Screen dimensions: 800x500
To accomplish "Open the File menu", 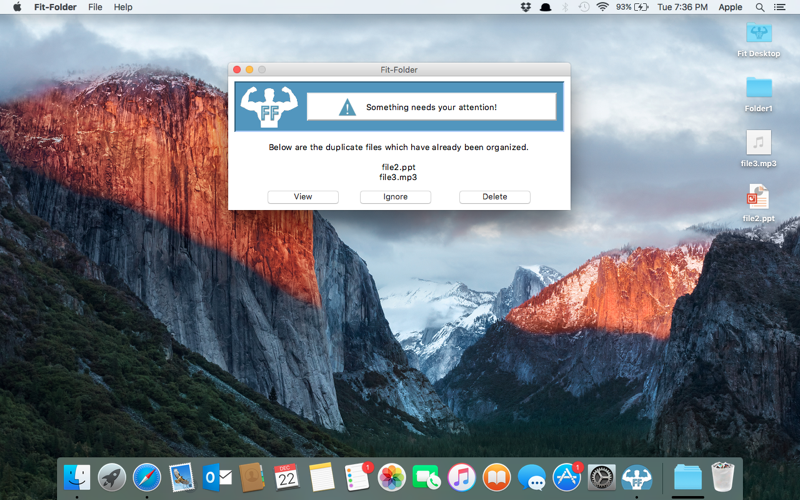I will [x=95, y=7].
